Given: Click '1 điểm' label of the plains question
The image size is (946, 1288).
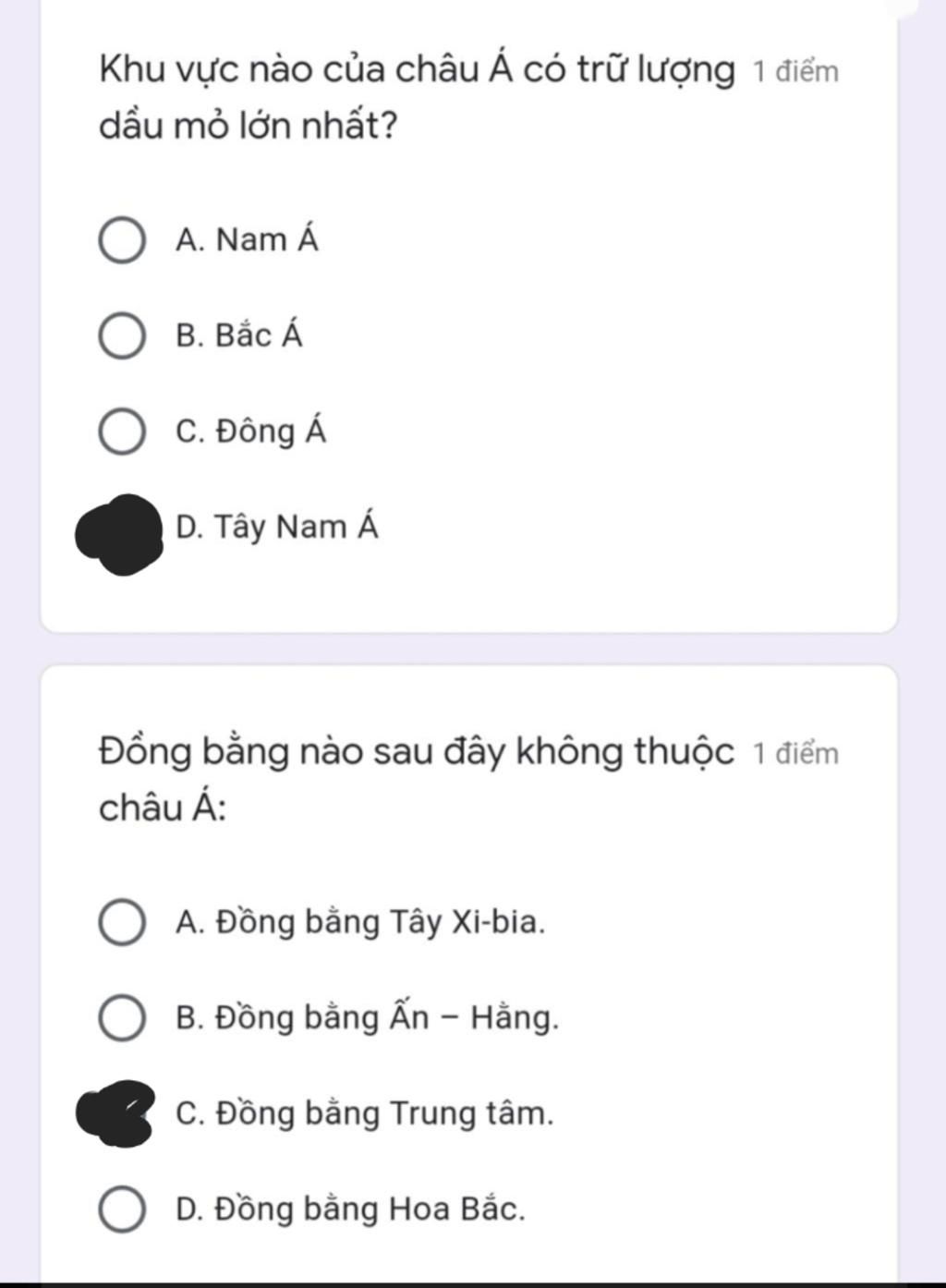Looking at the screenshot, I should [795, 754].
